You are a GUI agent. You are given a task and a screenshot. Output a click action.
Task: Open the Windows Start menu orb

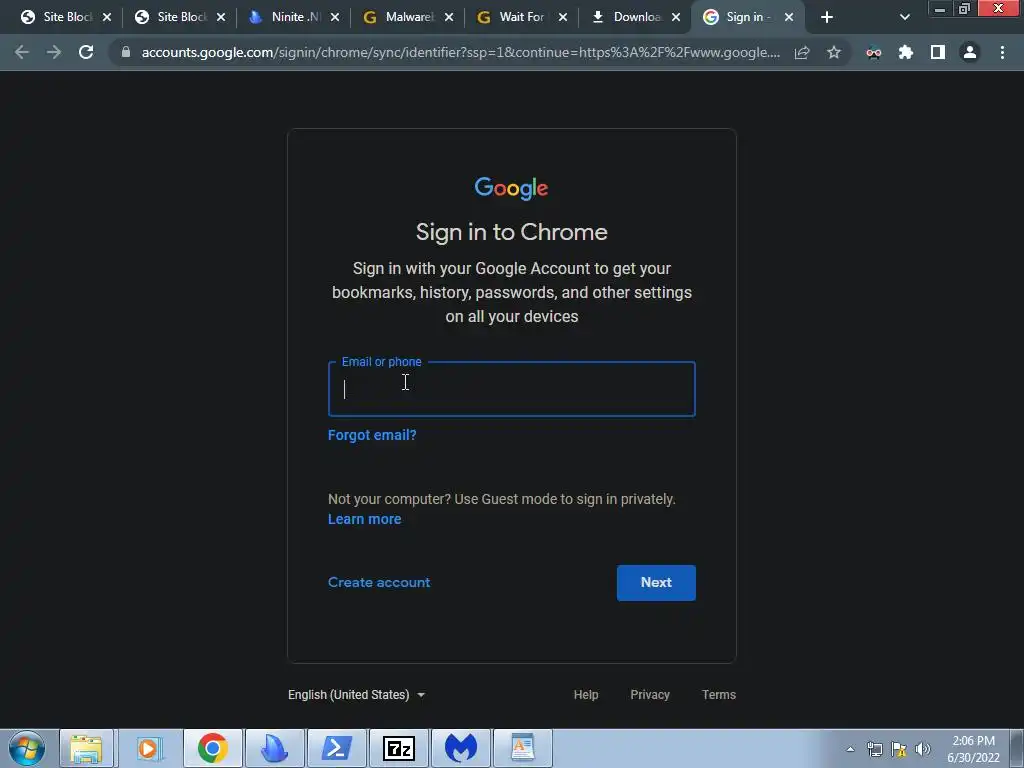coord(27,748)
